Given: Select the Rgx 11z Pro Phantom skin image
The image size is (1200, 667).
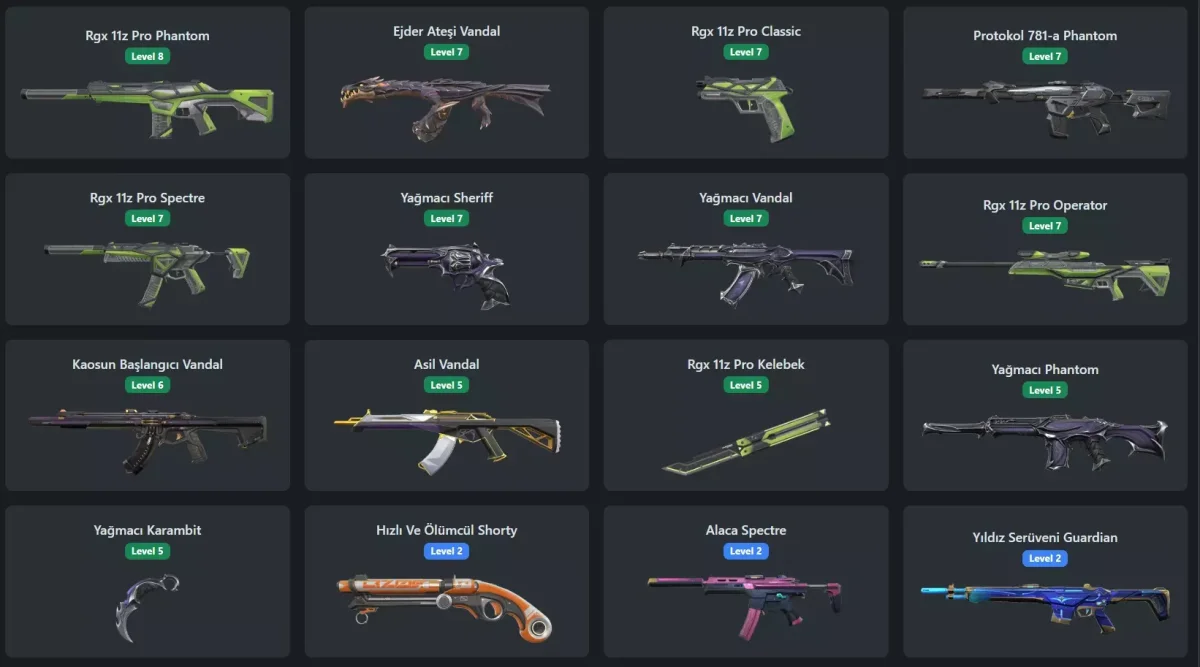Looking at the screenshot, I should pyautogui.click(x=147, y=106).
